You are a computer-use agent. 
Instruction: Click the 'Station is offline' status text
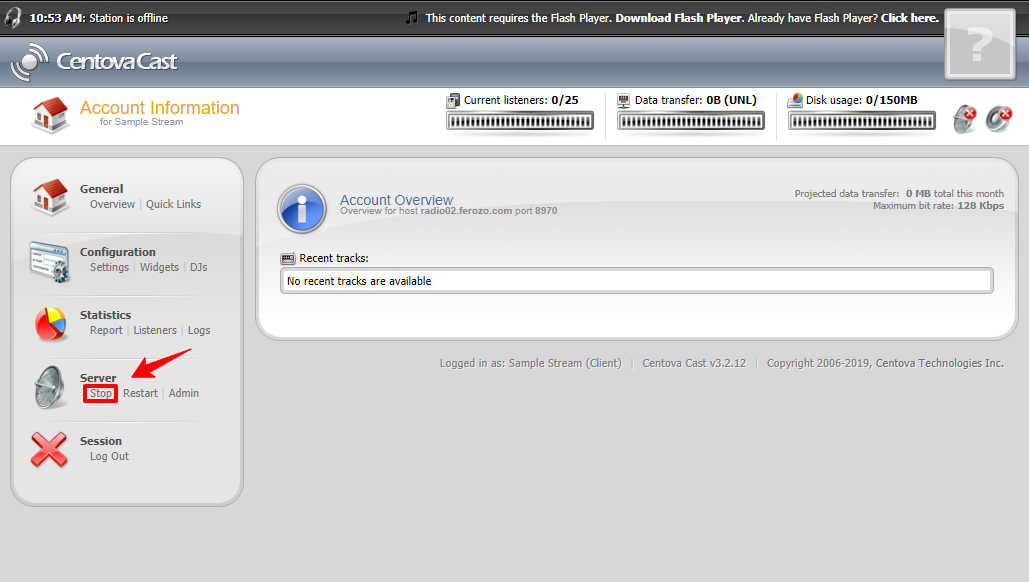coord(129,18)
